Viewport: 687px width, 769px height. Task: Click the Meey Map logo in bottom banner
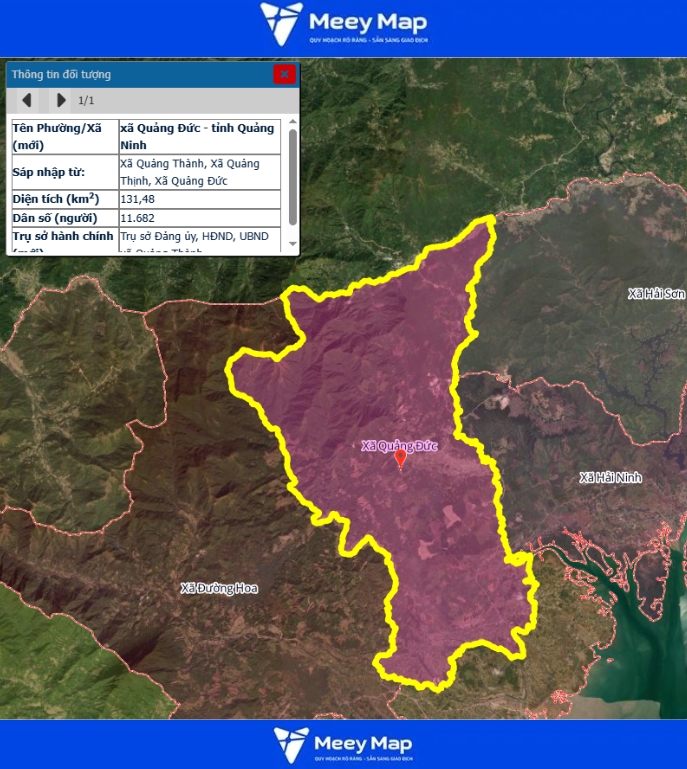[x=343, y=743]
